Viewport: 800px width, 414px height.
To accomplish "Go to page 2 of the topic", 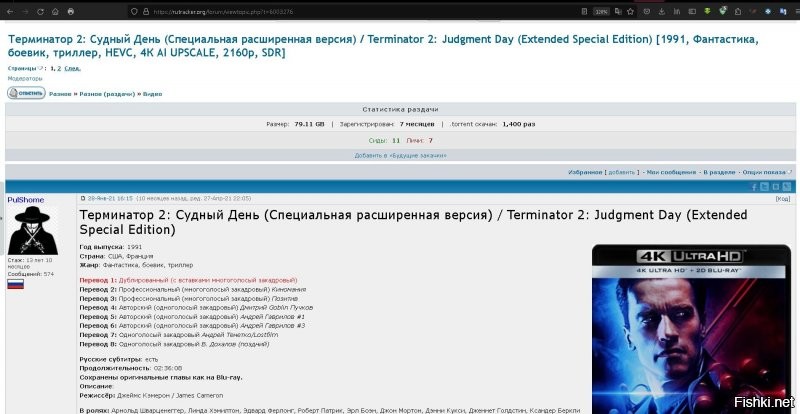I will pos(59,68).
